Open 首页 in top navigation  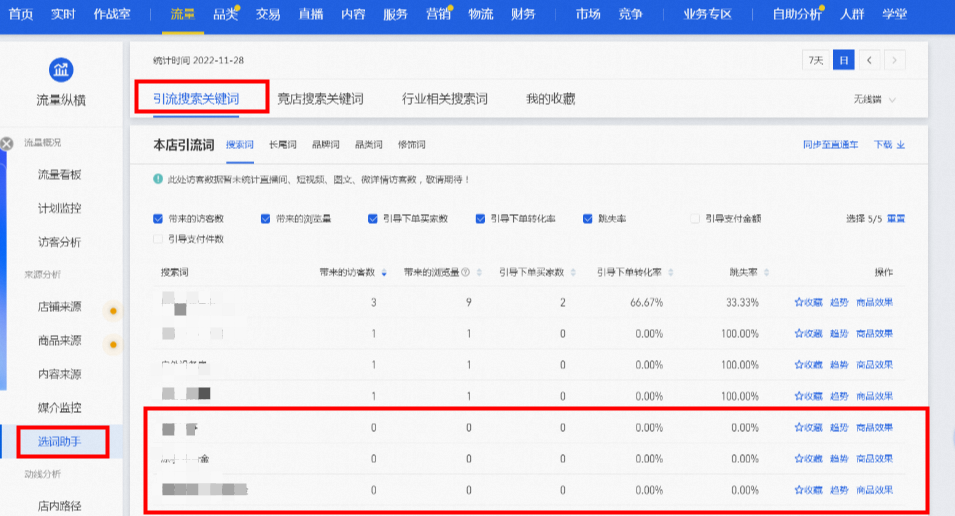21,14
